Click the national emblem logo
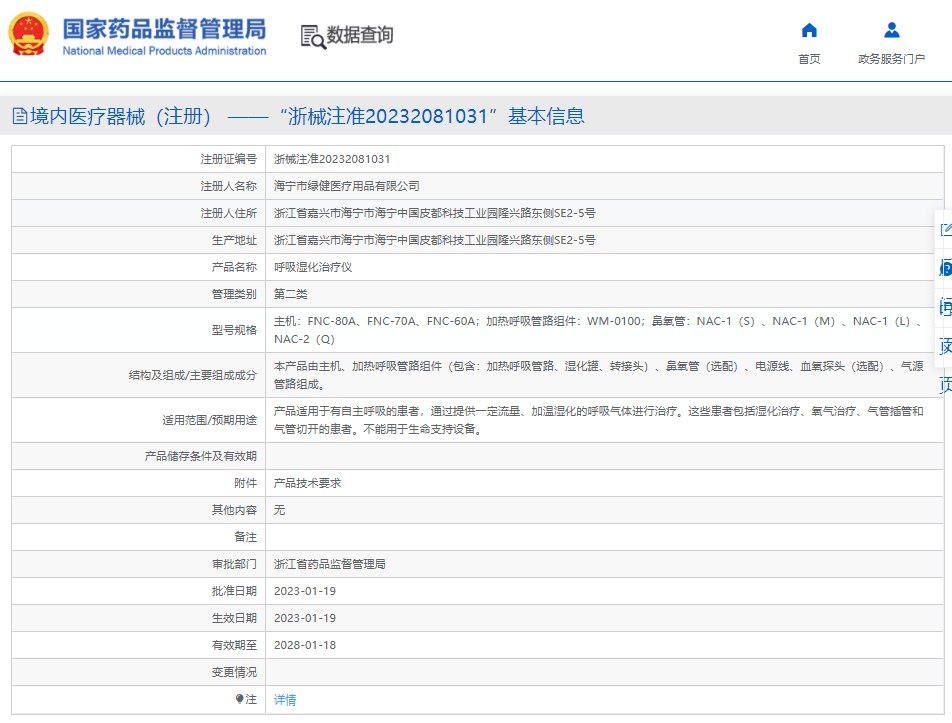The width and height of the screenshot is (952, 723). coord(28,34)
